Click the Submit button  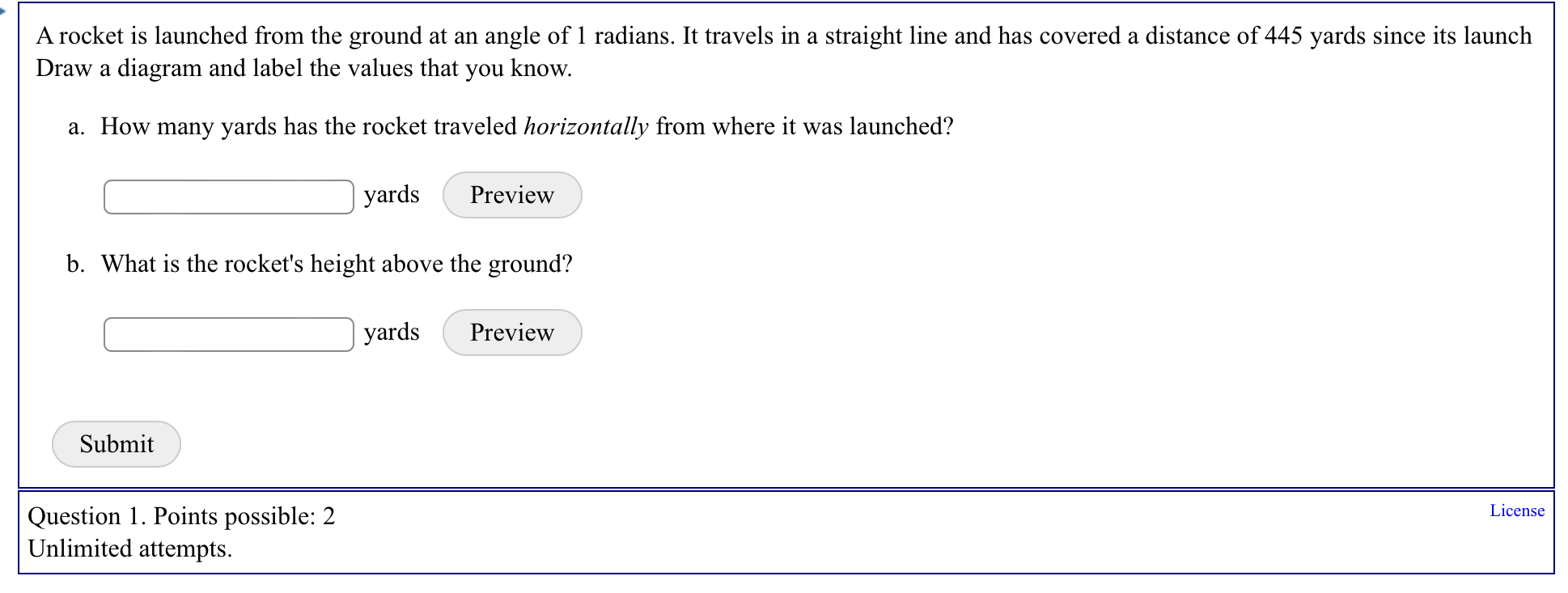point(115,443)
